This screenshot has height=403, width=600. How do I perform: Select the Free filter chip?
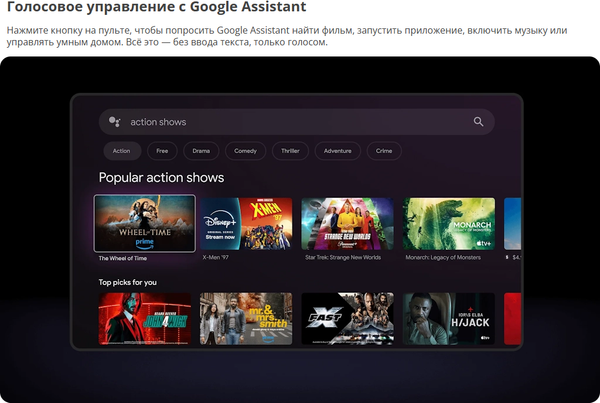[x=162, y=151]
